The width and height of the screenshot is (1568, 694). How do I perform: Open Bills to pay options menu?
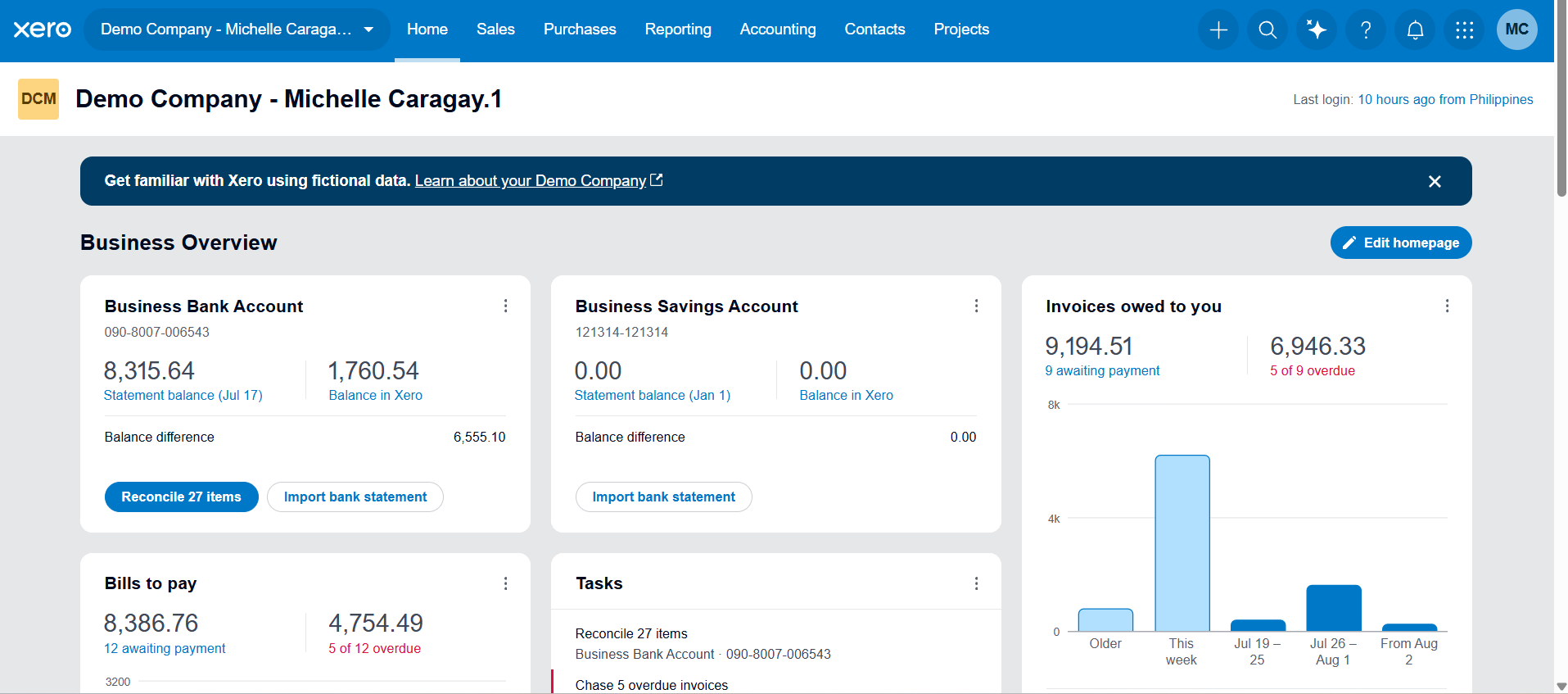[505, 583]
